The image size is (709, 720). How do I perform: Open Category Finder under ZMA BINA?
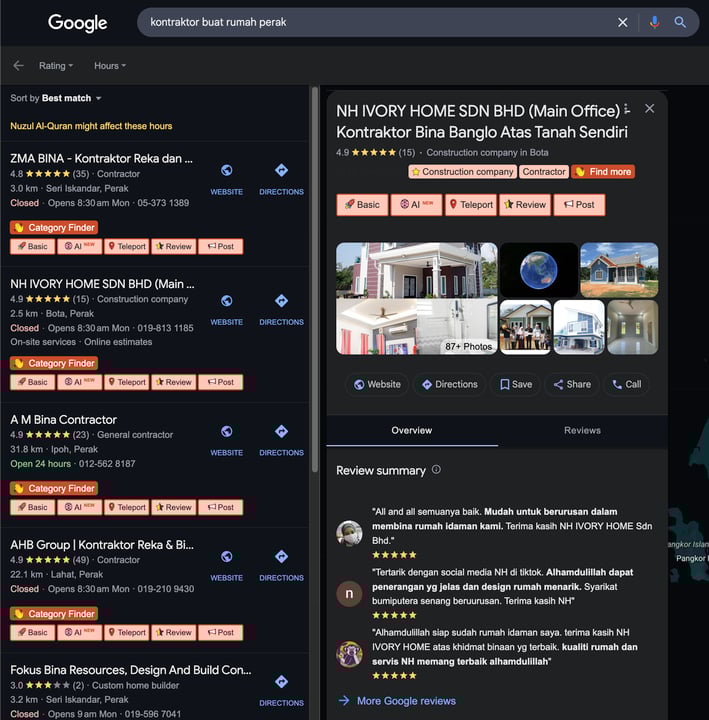[54, 227]
